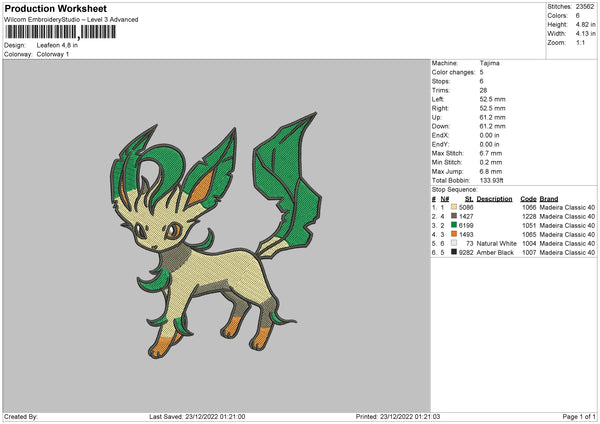
Task: Click the 'Color changes:' label
Action: pos(453,72)
